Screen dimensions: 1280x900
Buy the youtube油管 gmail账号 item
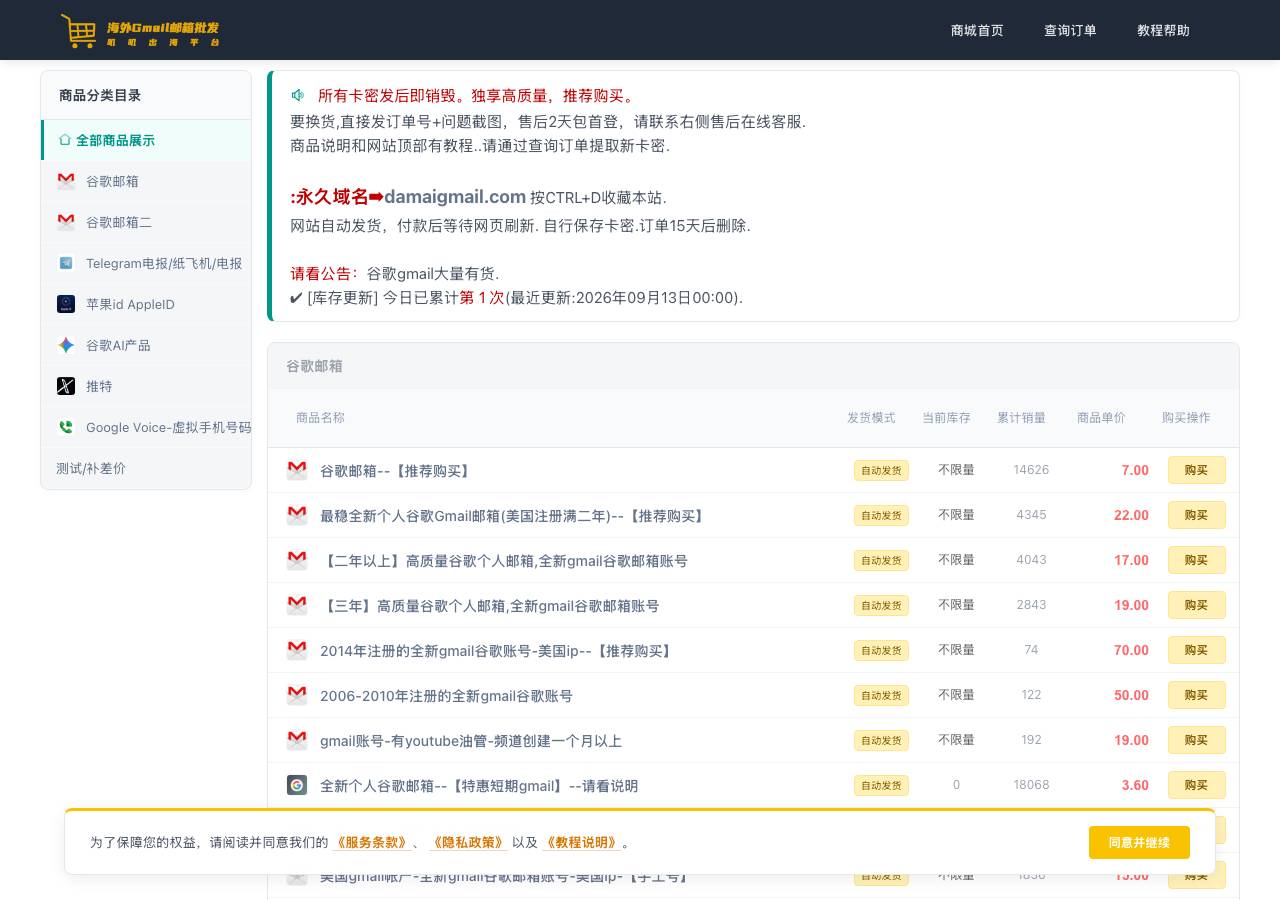tap(1196, 740)
